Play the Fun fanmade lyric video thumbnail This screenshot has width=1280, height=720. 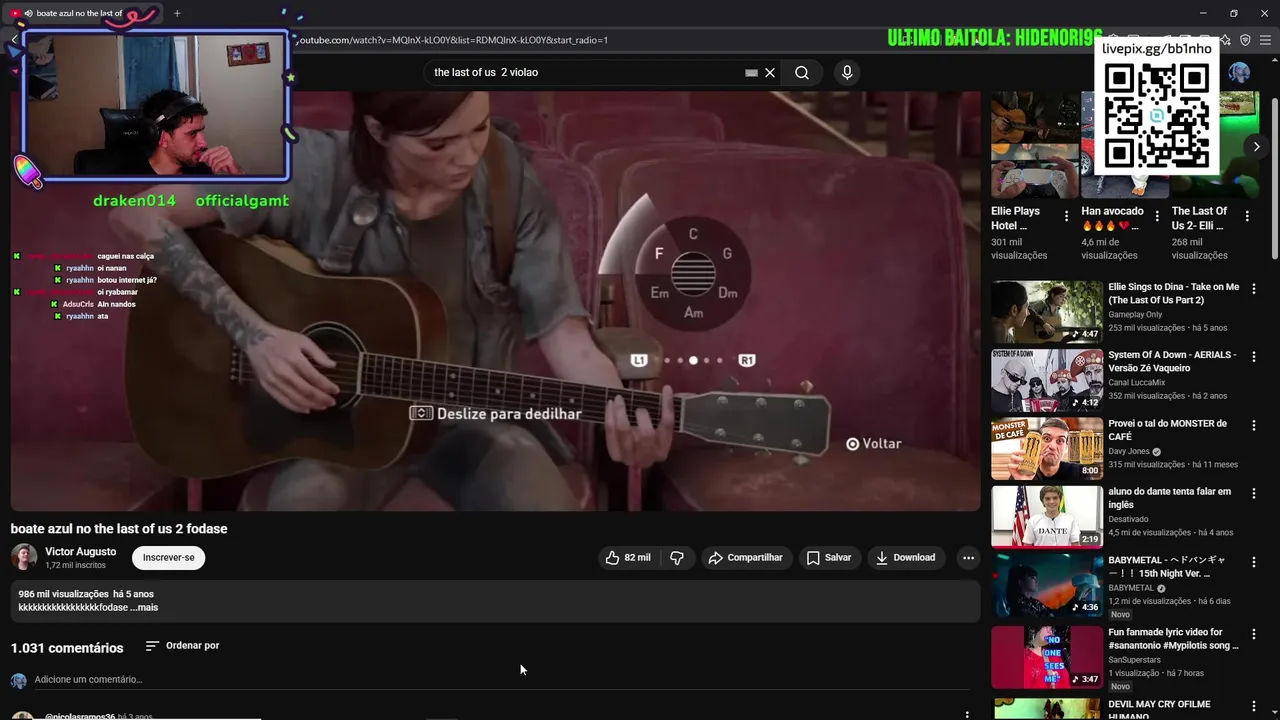click(x=1047, y=657)
